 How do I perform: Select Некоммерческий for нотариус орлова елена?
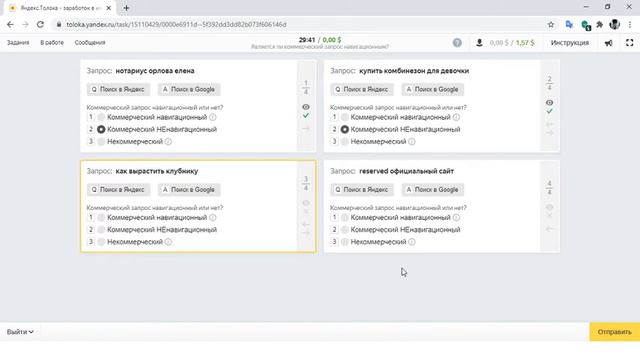tap(101, 142)
